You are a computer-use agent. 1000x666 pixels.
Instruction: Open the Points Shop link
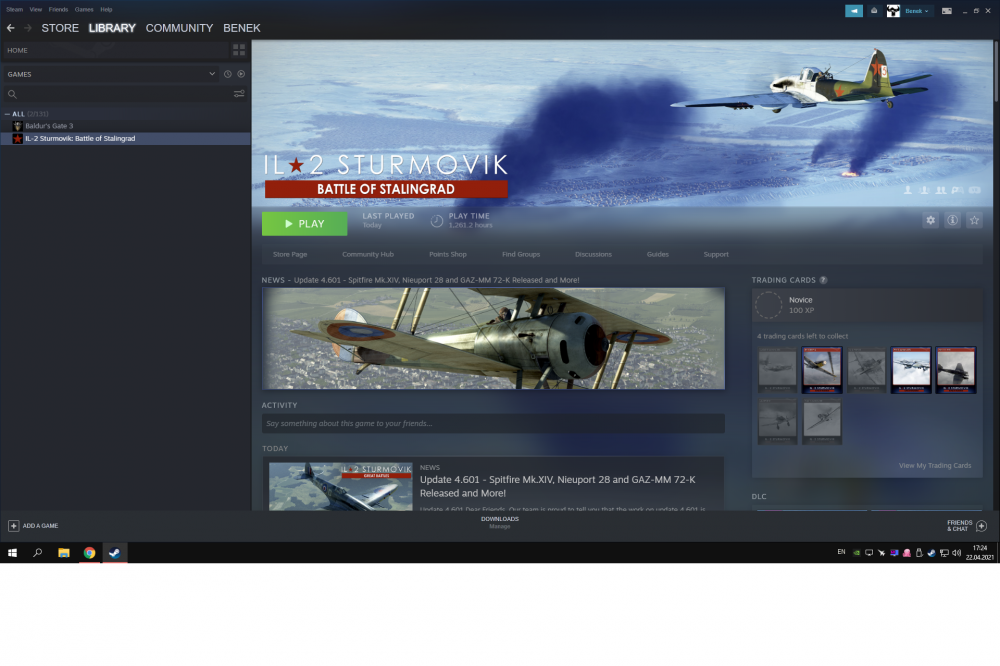(x=448, y=254)
